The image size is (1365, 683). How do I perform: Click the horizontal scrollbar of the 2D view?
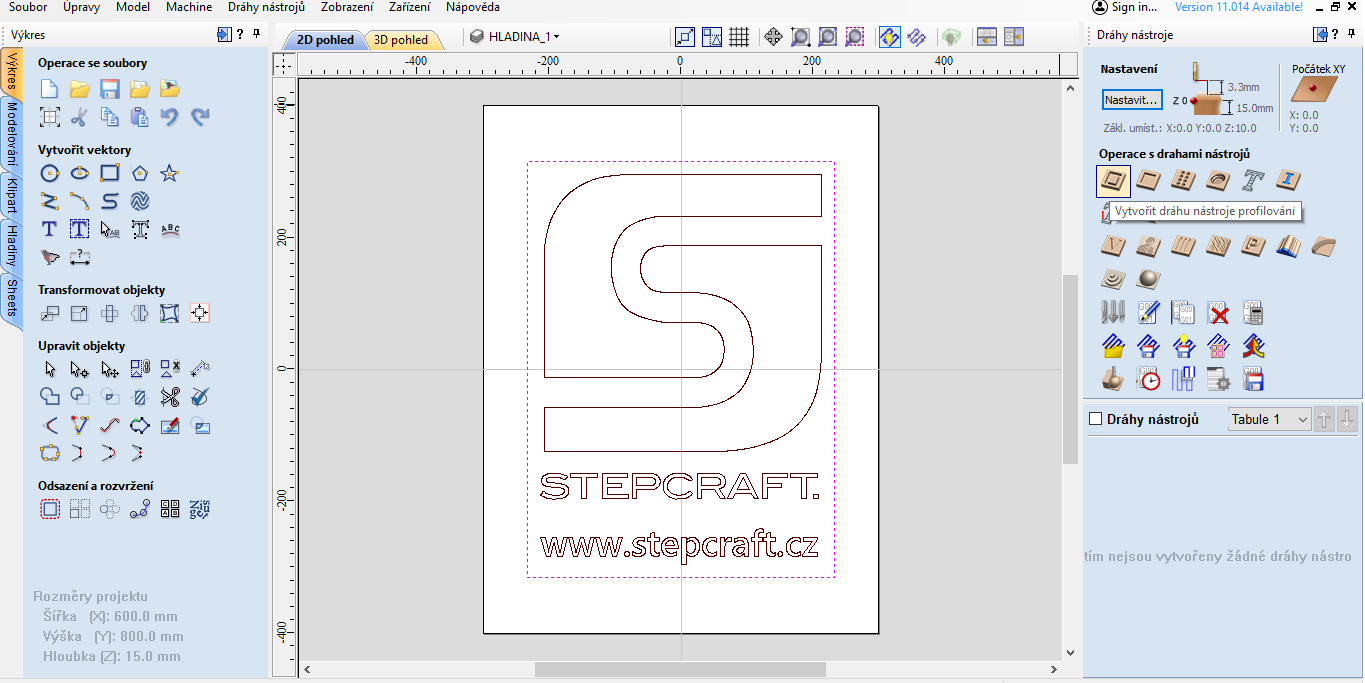point(680,669)
